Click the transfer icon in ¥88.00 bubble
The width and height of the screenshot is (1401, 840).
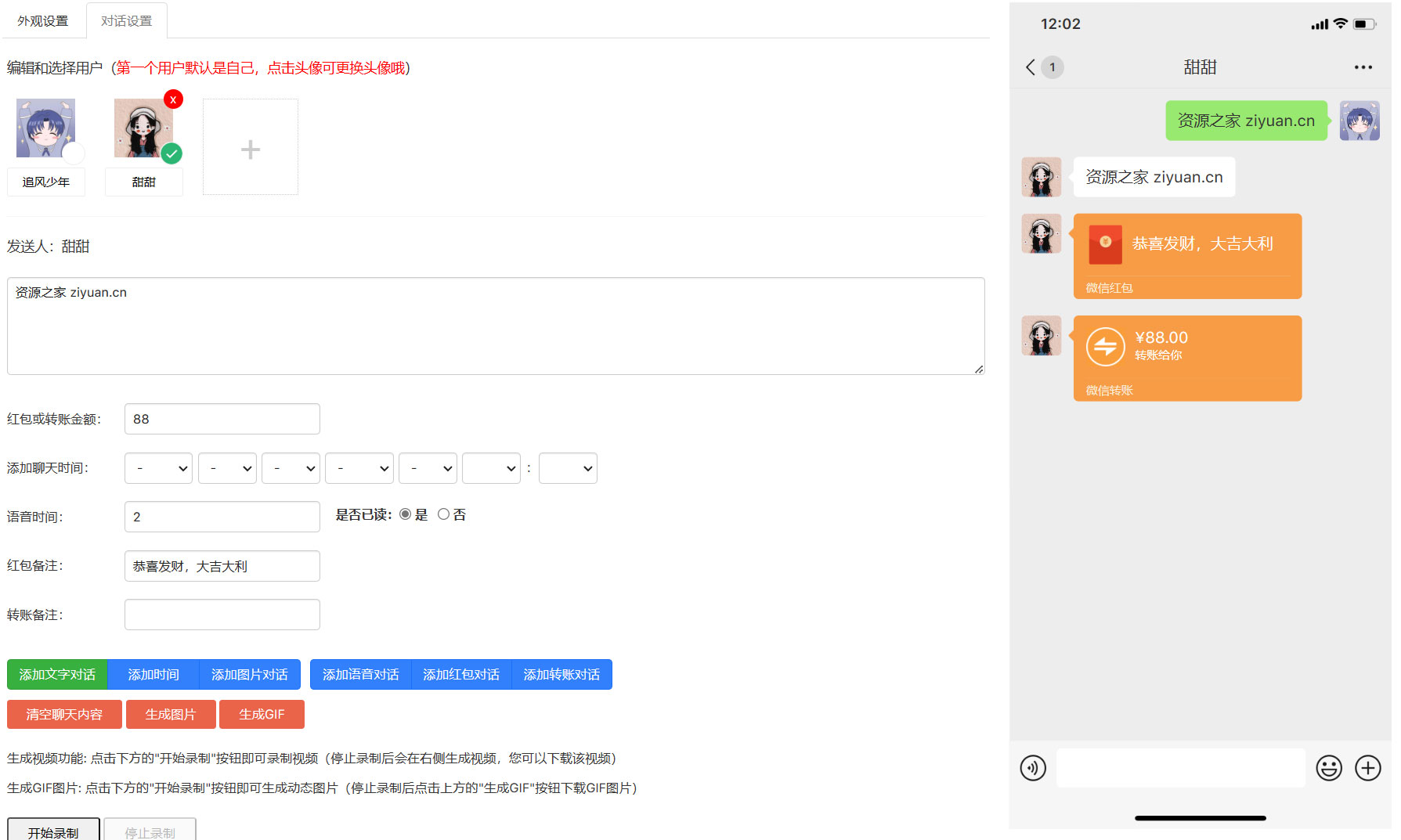pyautogui.click(x=1105, y=345)
